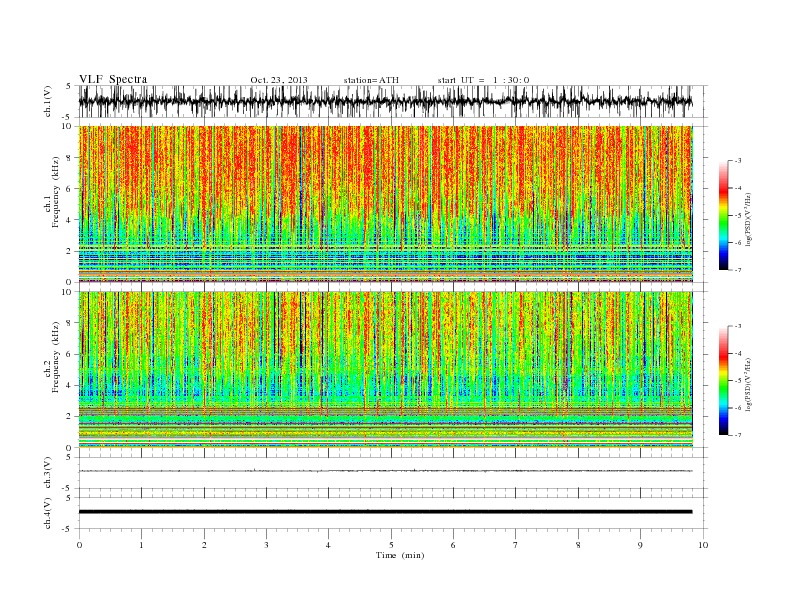Click the 'VLF Spectra' title text
Viewport: 792px width, 612px height.
coord(113,79)
